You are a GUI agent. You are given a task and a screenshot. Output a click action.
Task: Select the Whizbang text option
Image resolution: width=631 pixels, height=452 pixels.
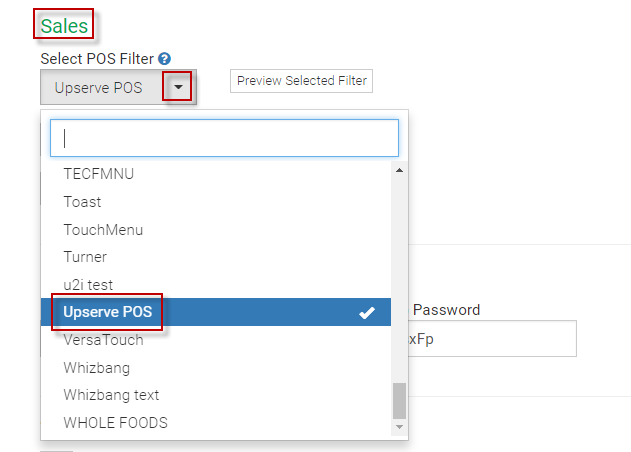pyautogui.click(x=111, y=395)
